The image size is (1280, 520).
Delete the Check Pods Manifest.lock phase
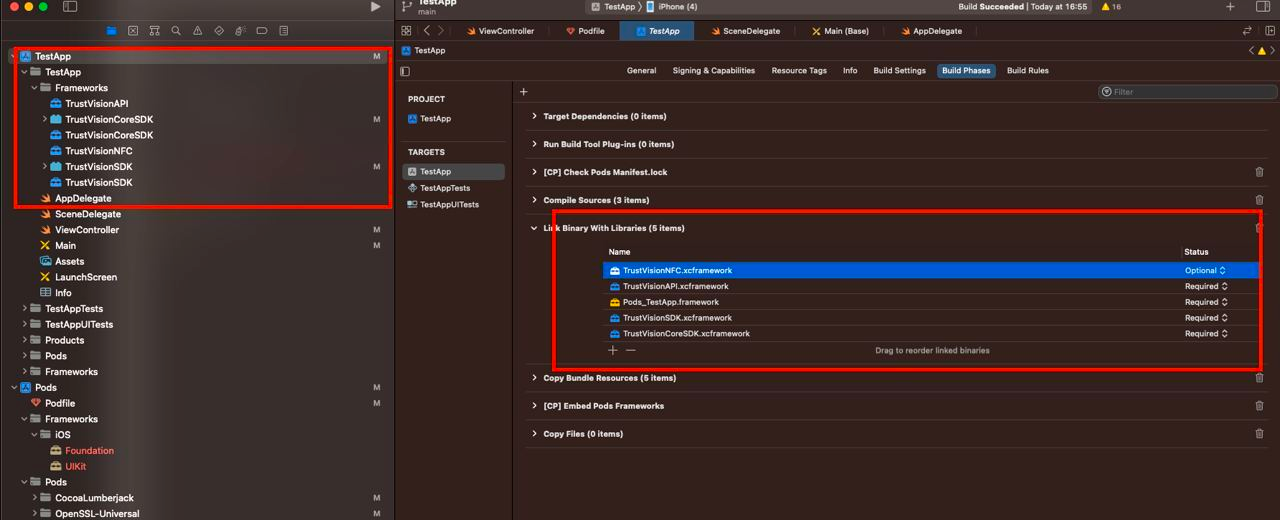click(x=1259, y=172)
